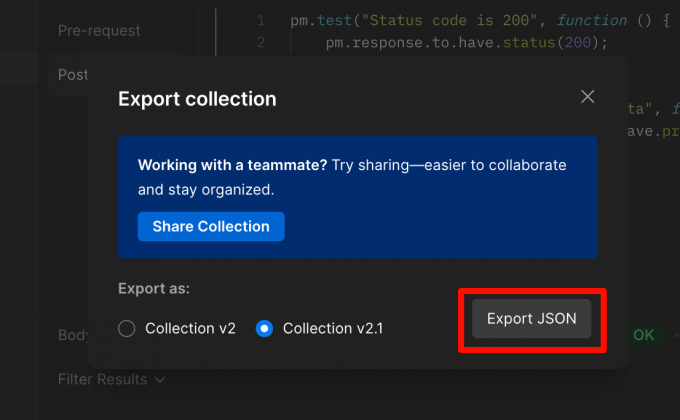The height and width of the screenshot is (420, 680).
Task: Click the Share Collection button
Action: 211,226
